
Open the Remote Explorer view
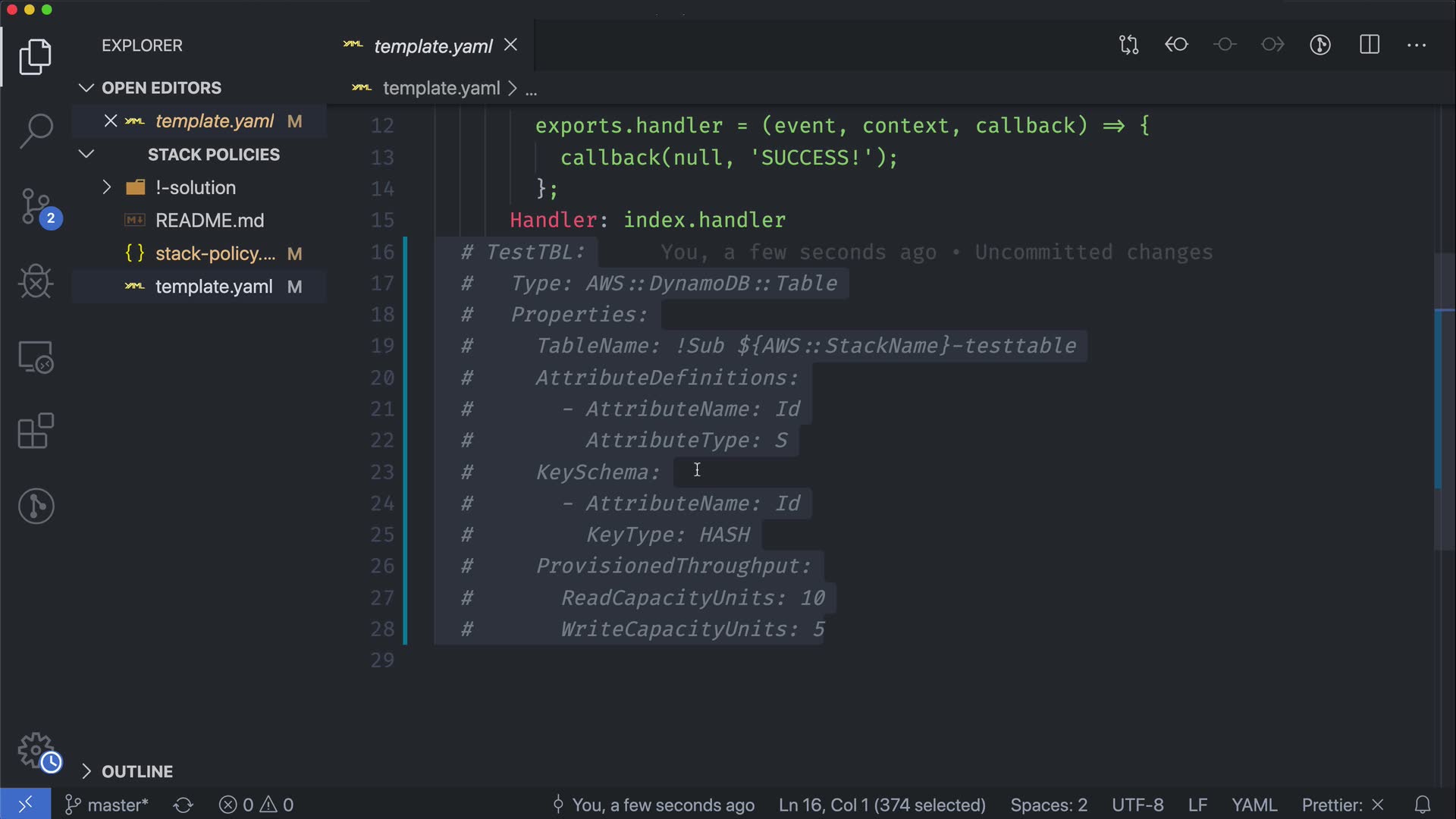click(36, 357)
